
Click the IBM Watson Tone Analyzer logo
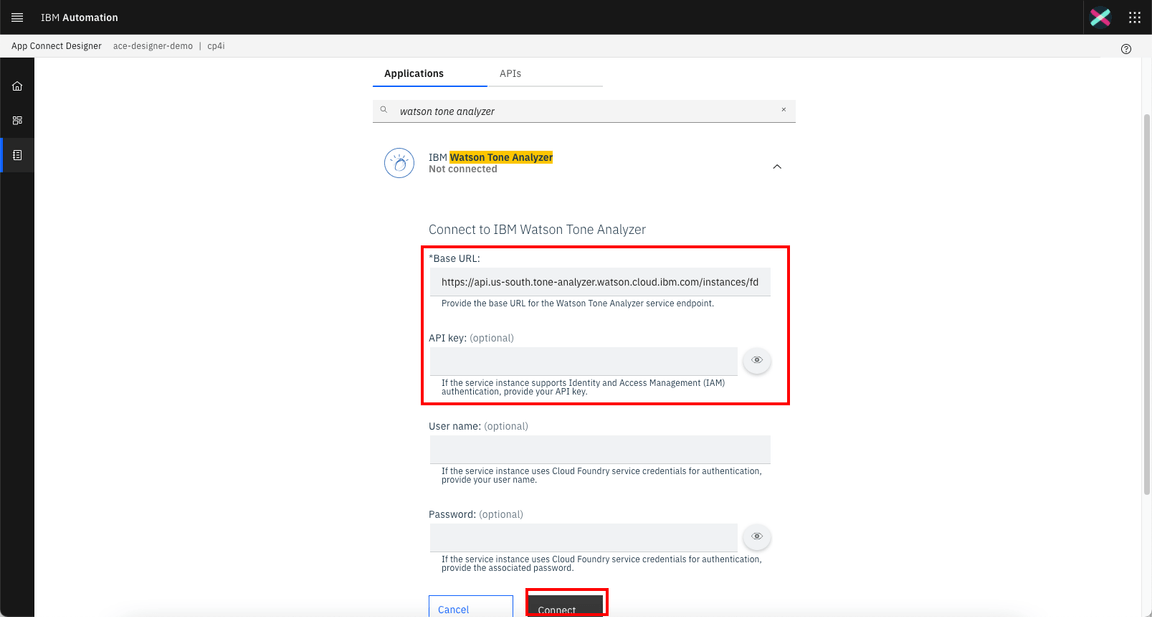pos(399,163)
